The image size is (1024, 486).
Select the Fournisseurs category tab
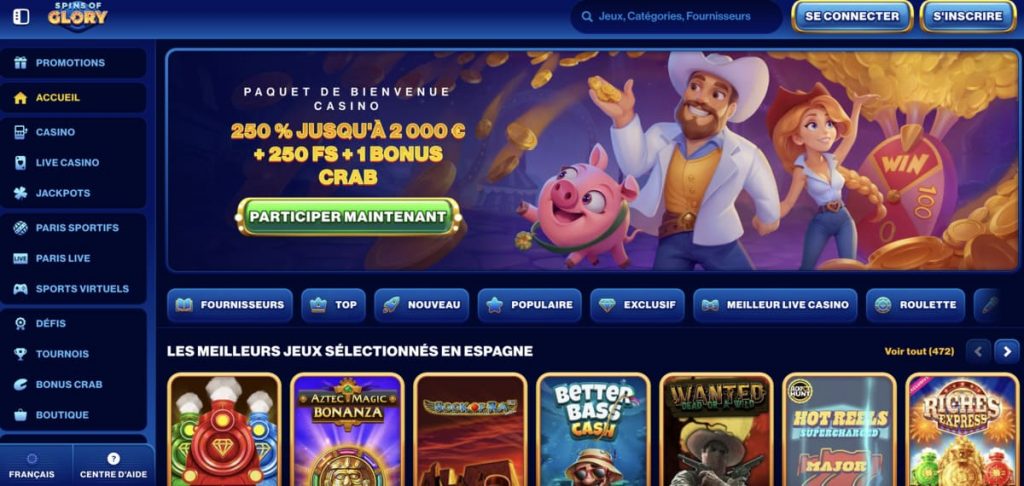[230, 305]
